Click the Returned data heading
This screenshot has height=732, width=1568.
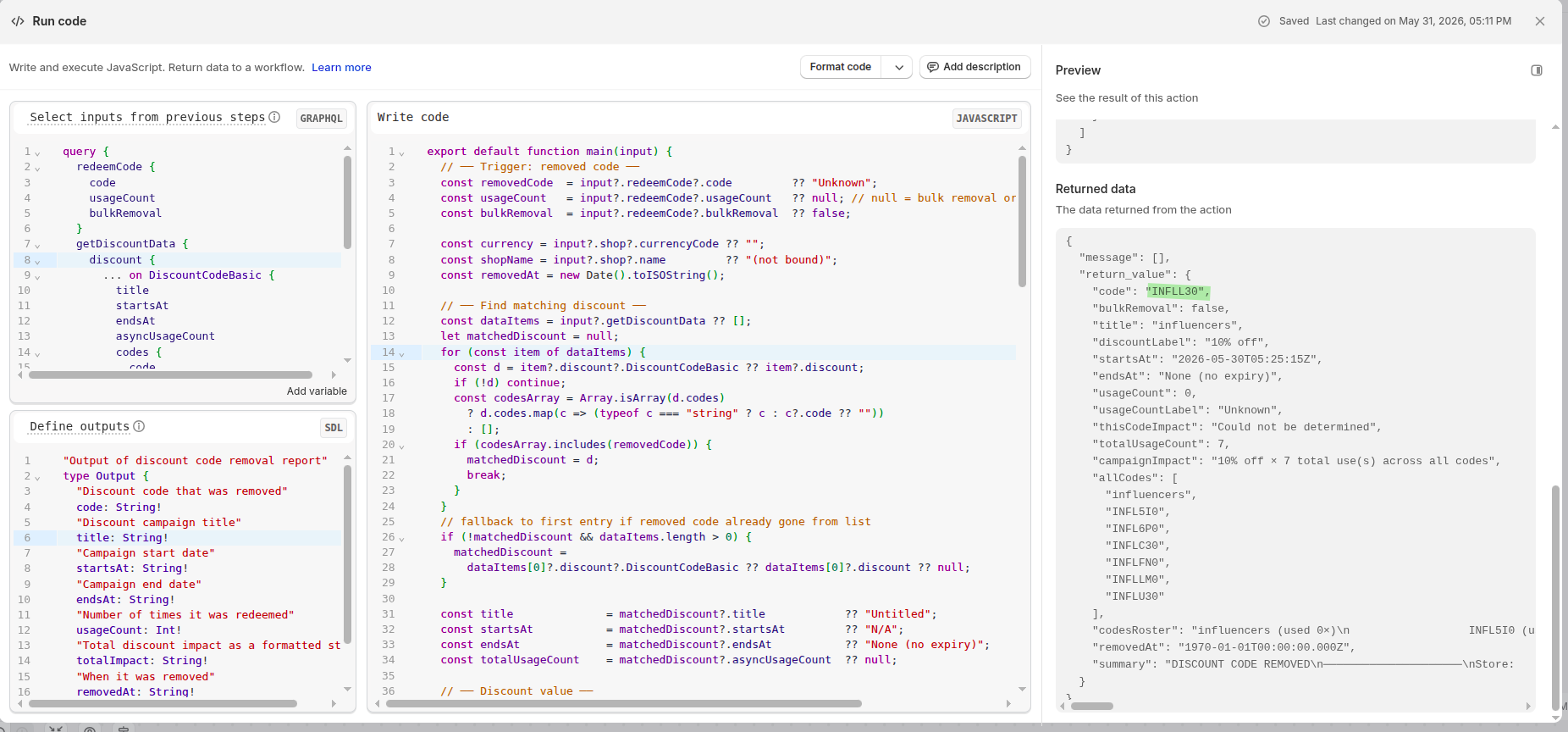click(x=1096, y=189)
